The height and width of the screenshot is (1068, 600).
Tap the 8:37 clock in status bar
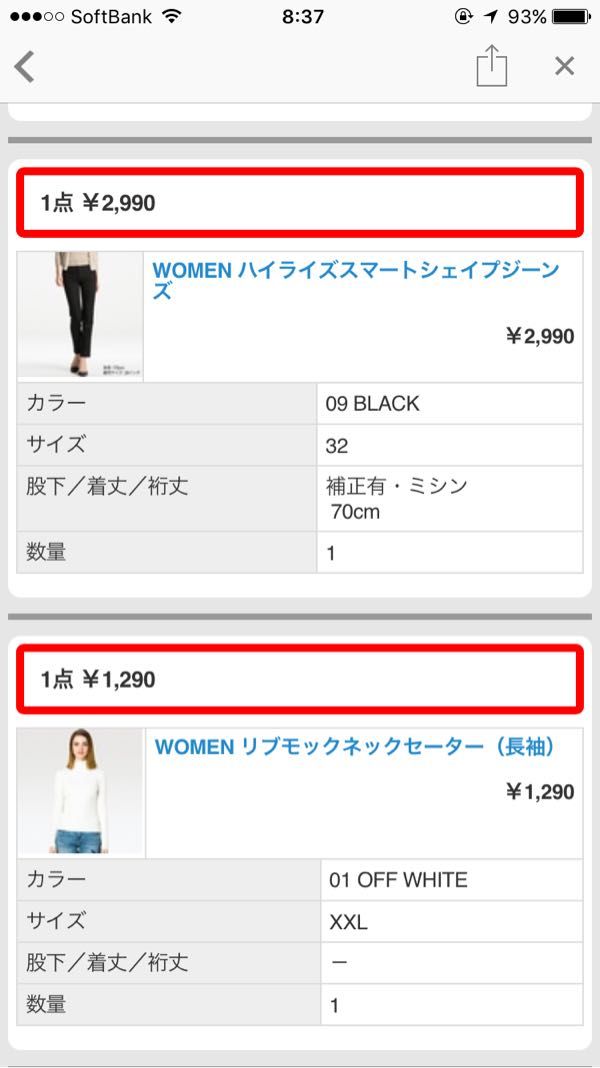click(x=302, y=16)
